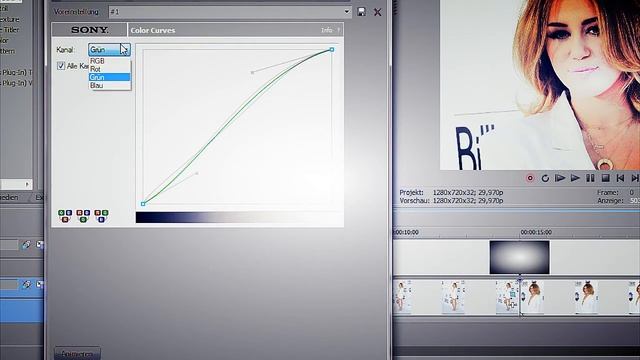This screenshot has height=360, width=640.
Task: Select the generated vignette clip on timeline
Action: click(x=519, y=257)
